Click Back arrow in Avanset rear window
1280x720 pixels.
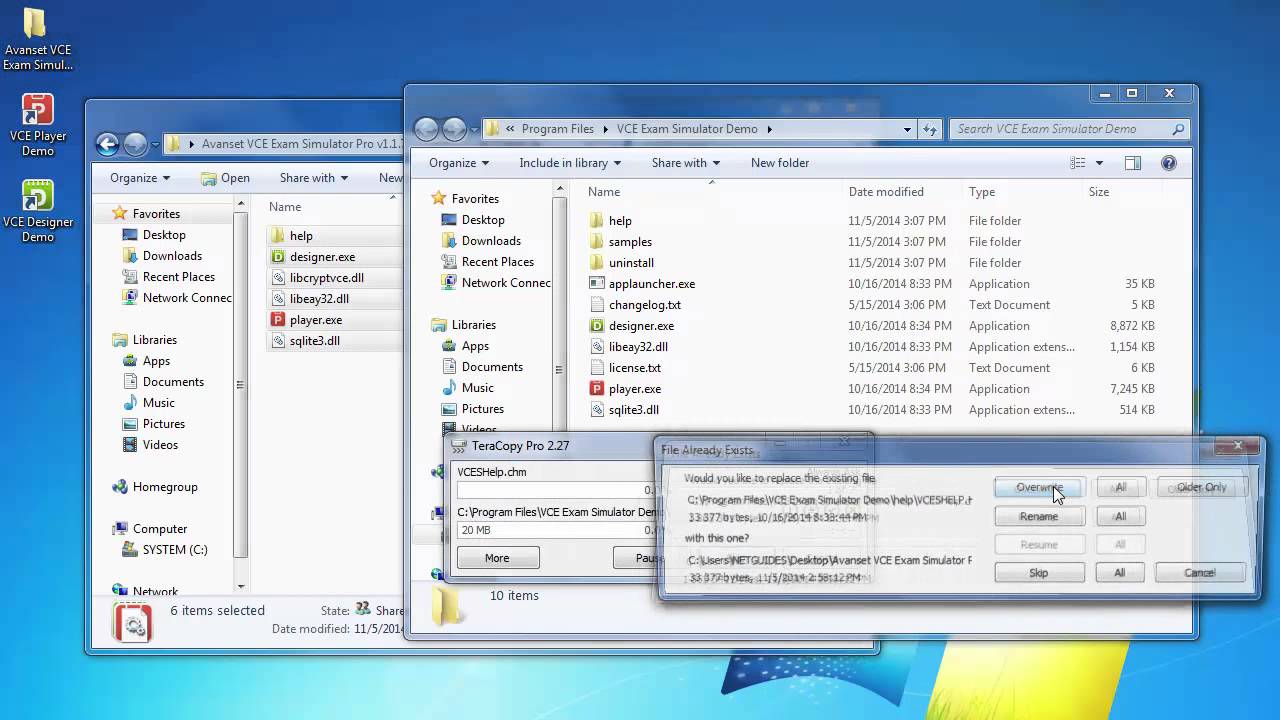point(108,144)
